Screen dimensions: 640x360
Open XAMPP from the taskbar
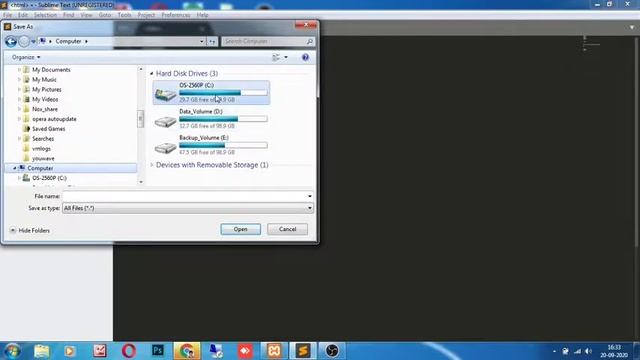coord(274,351)
